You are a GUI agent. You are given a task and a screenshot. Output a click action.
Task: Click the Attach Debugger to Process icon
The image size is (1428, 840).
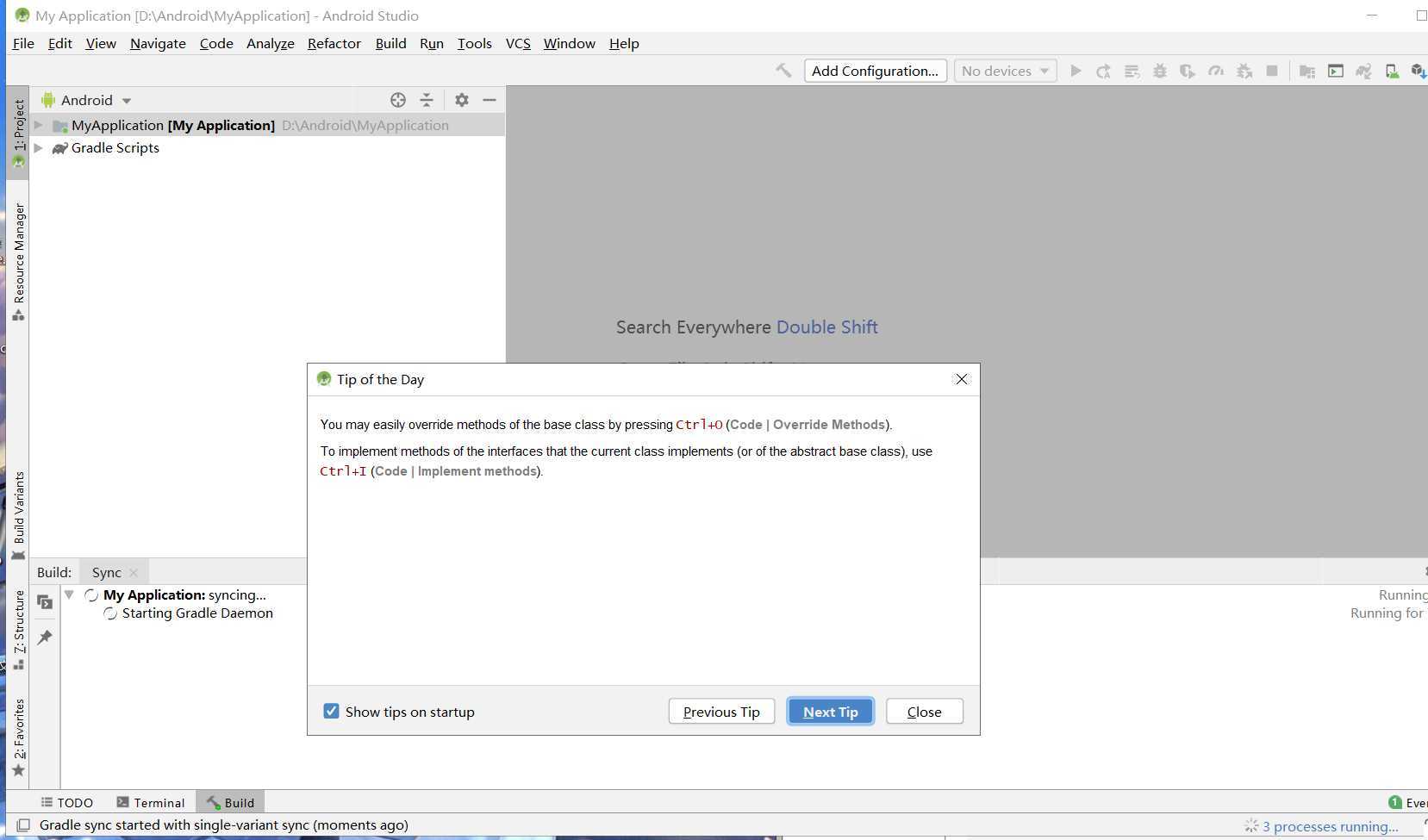click(1244, 71)
